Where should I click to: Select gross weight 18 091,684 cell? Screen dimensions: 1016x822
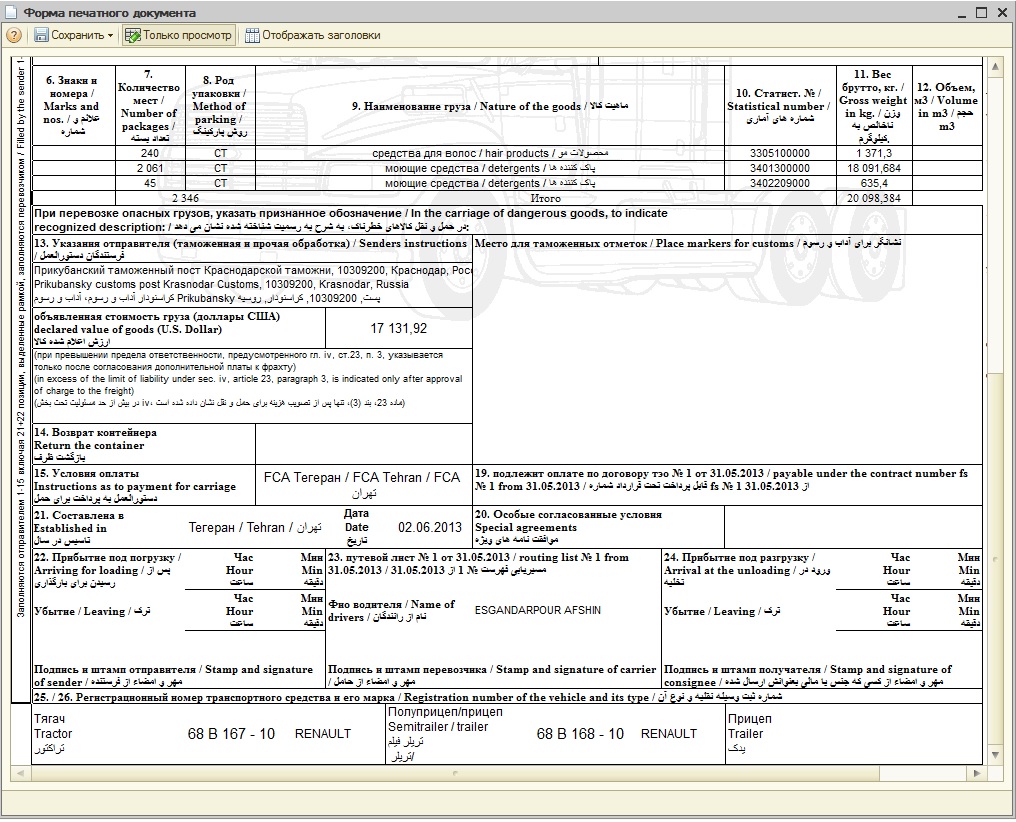[874, 168]
